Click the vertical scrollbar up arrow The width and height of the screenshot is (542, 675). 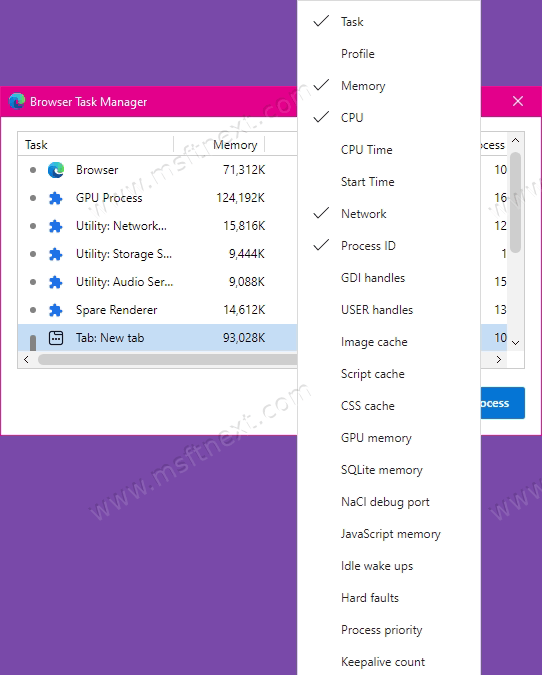515,140
